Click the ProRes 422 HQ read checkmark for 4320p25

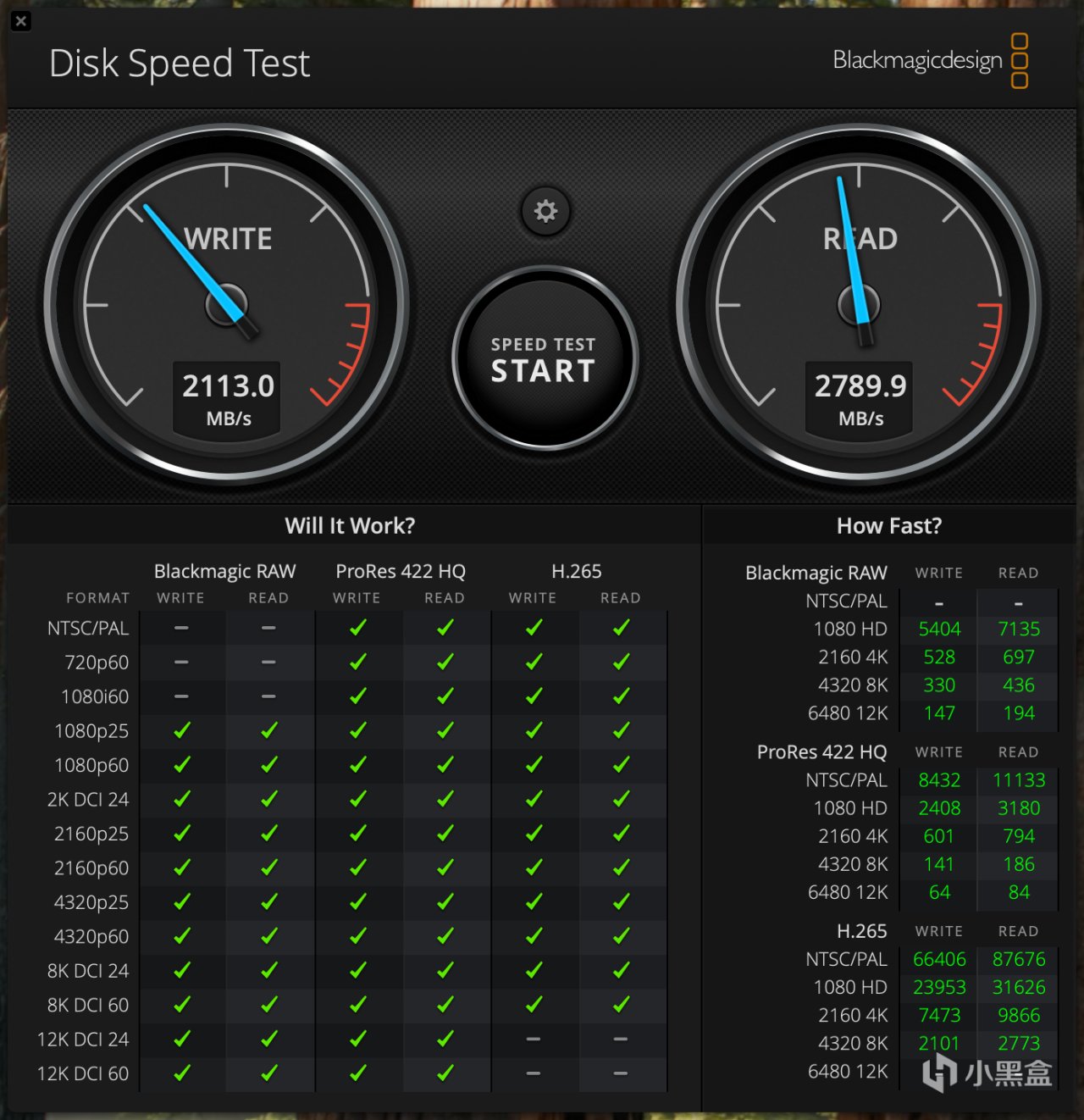[x=445, y=902]
